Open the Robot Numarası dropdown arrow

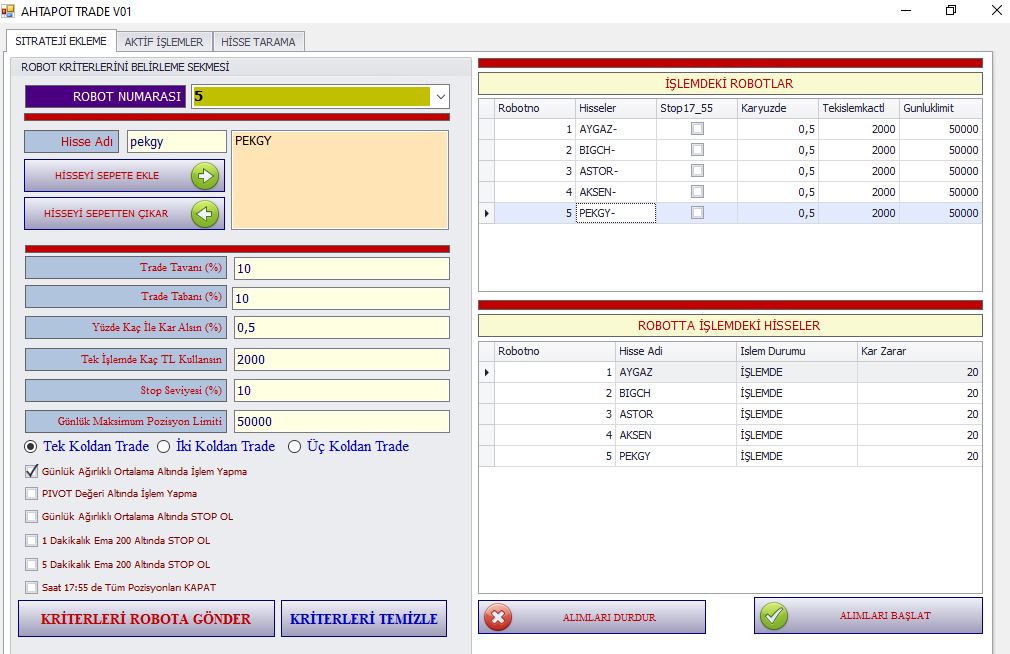441,97
